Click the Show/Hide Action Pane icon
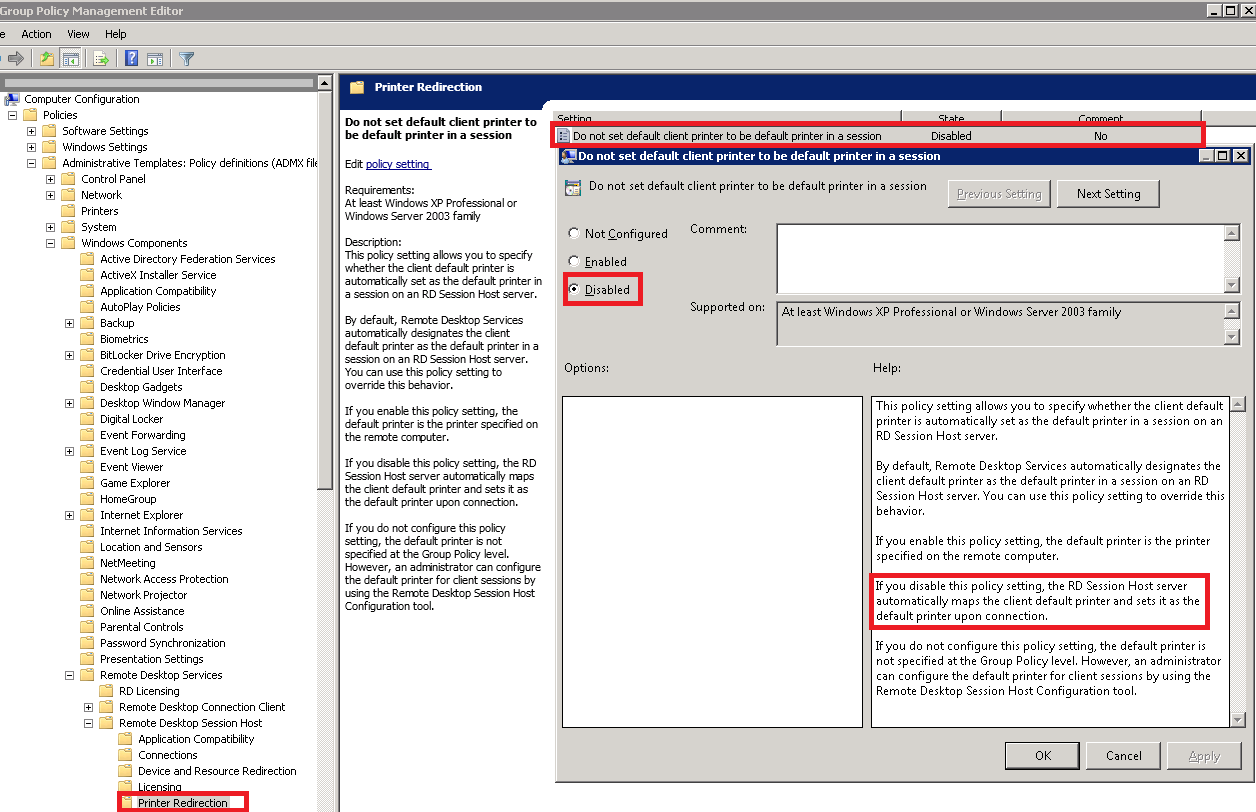This screenshot has height=812, width=1256. [155, 59]
